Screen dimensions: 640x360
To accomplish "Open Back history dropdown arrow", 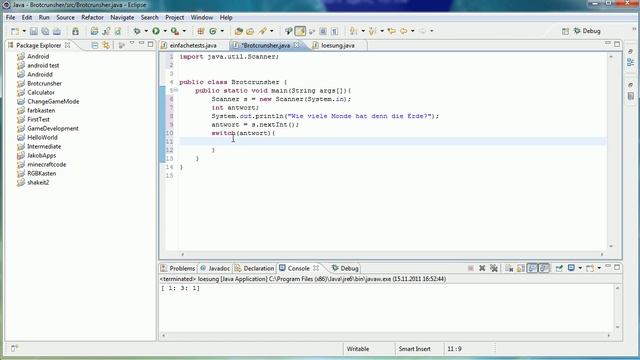I will [x=413, y=31].
